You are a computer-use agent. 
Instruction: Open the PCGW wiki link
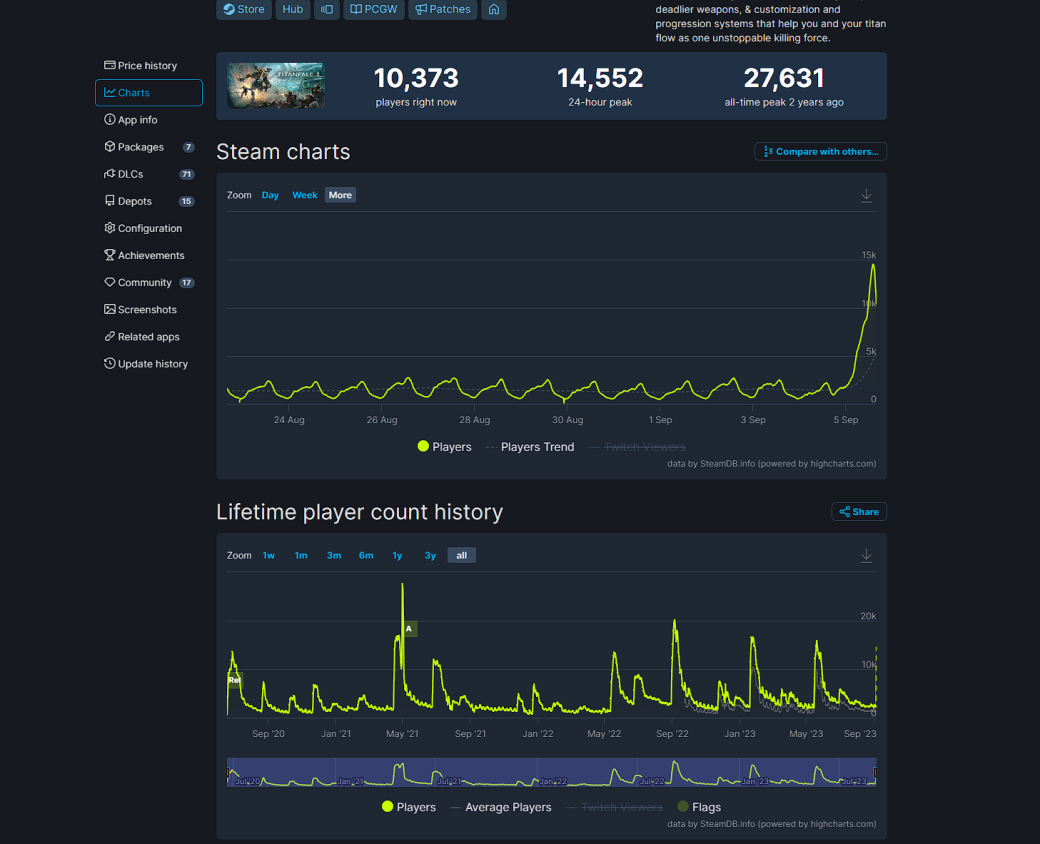(x=374, y=9)
